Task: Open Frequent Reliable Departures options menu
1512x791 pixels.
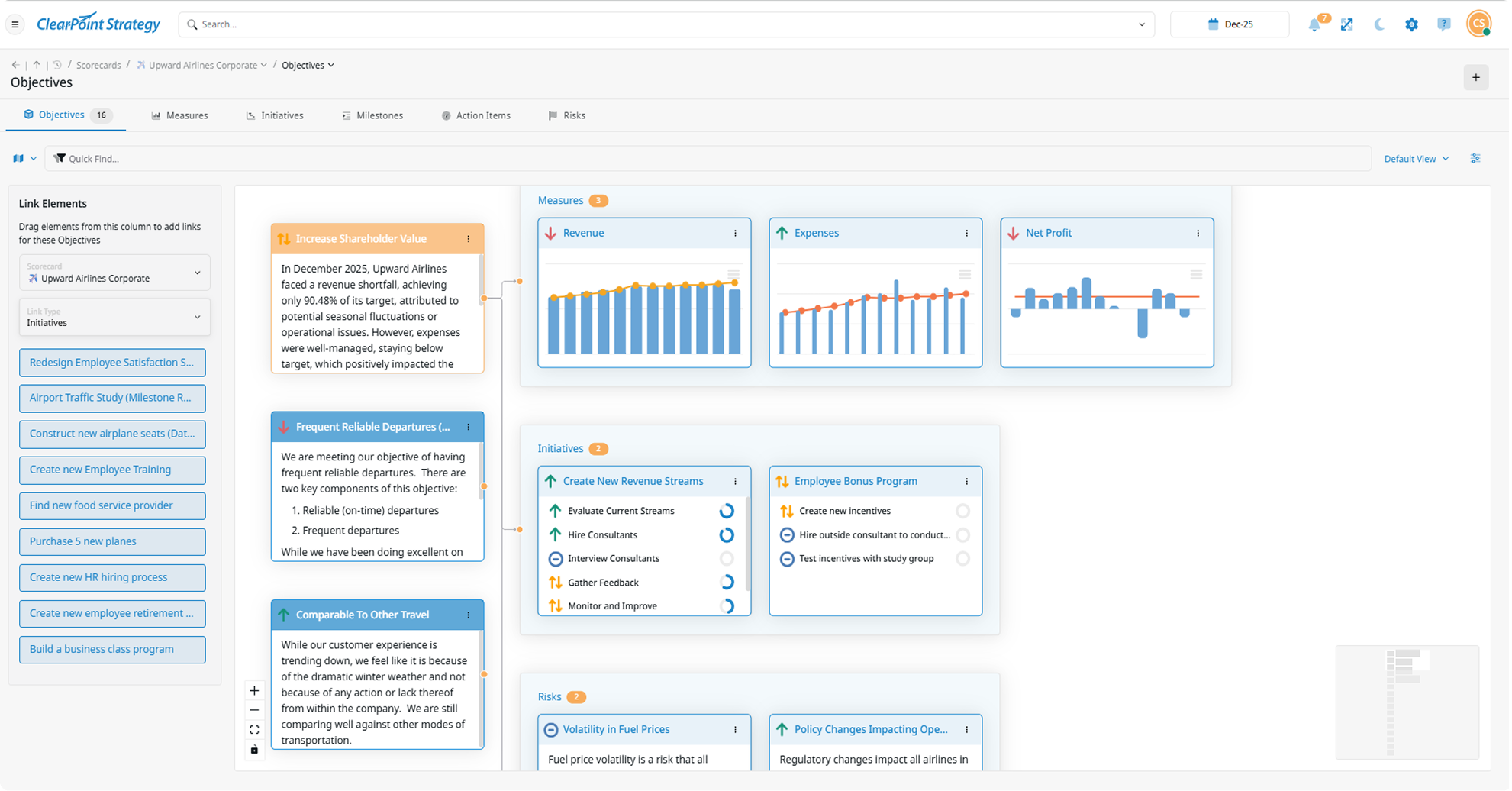Action: pyautogui.click(x=469, y=428)
